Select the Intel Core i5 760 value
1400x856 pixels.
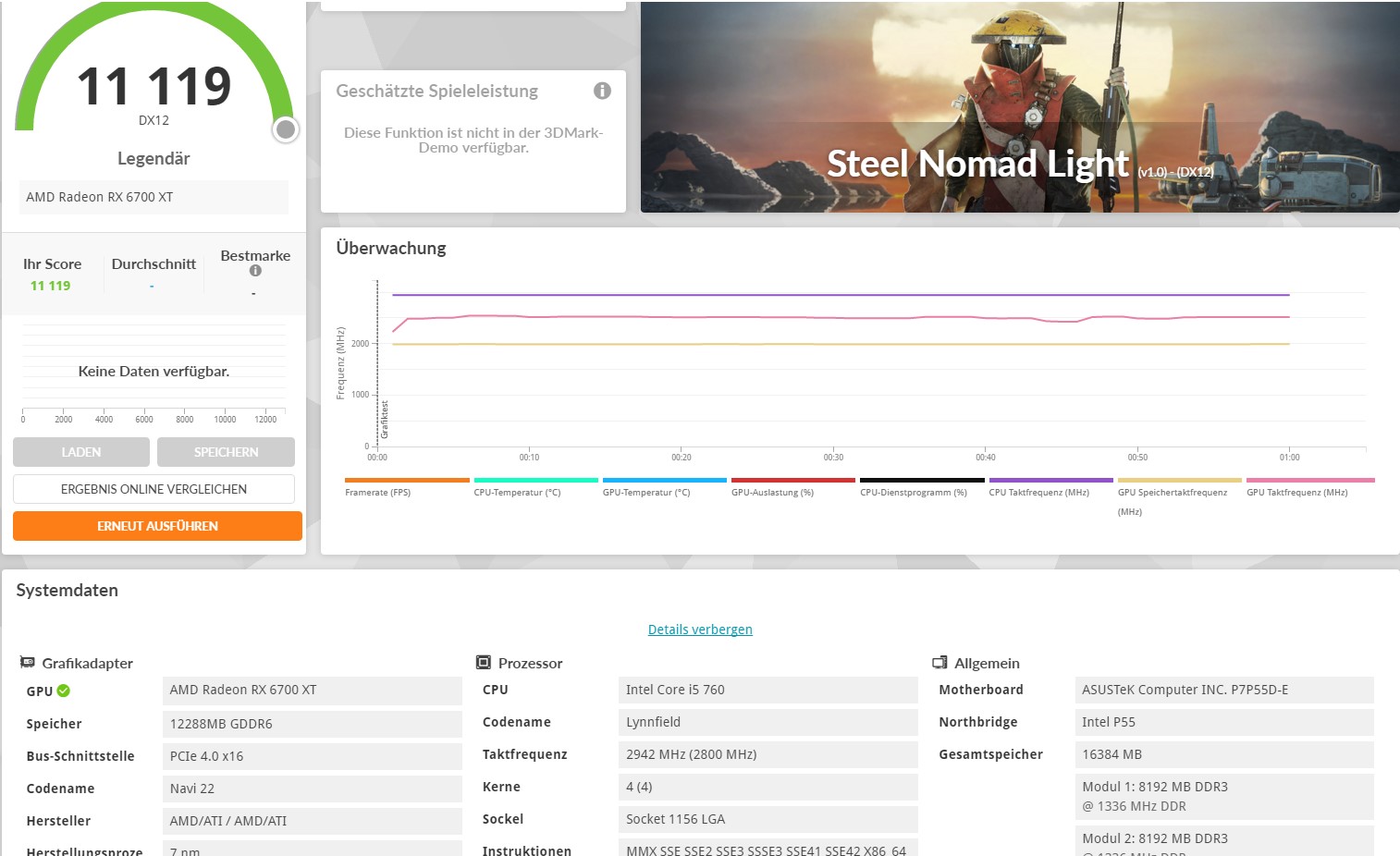768,690
